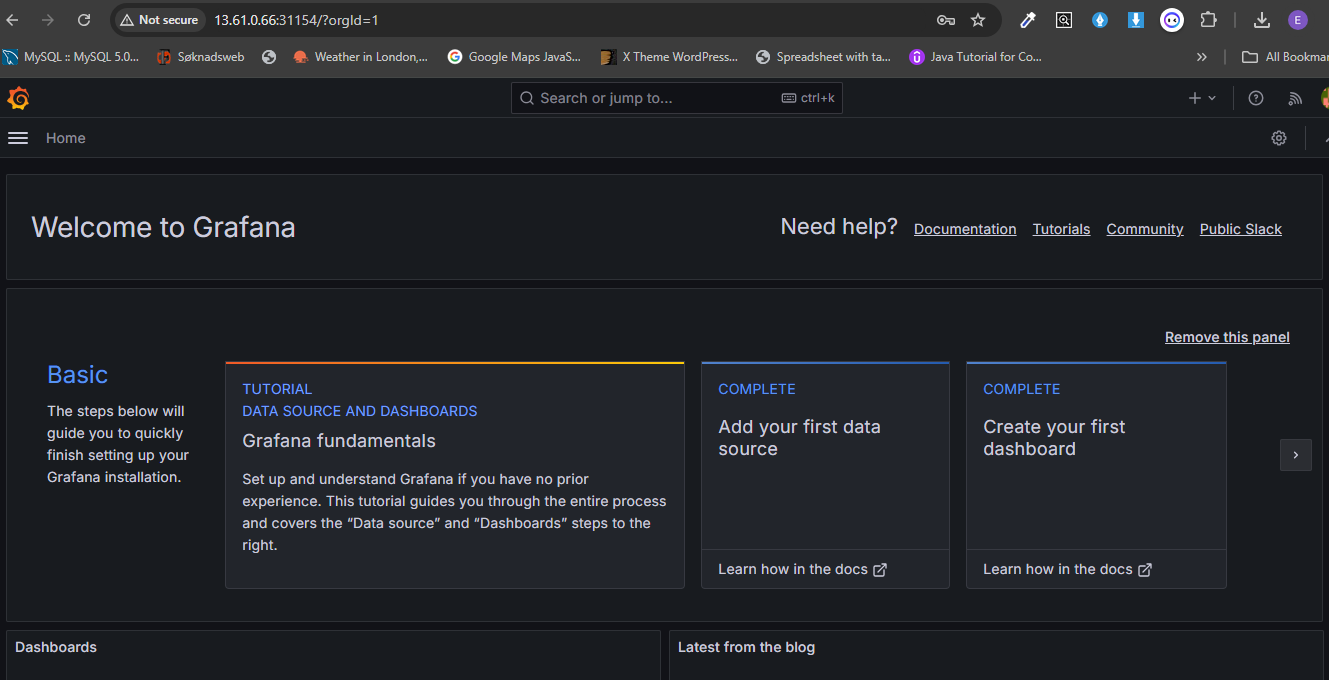Open the browser profile avatar E
This screenshot has width=1329, height=680.
1298,20
